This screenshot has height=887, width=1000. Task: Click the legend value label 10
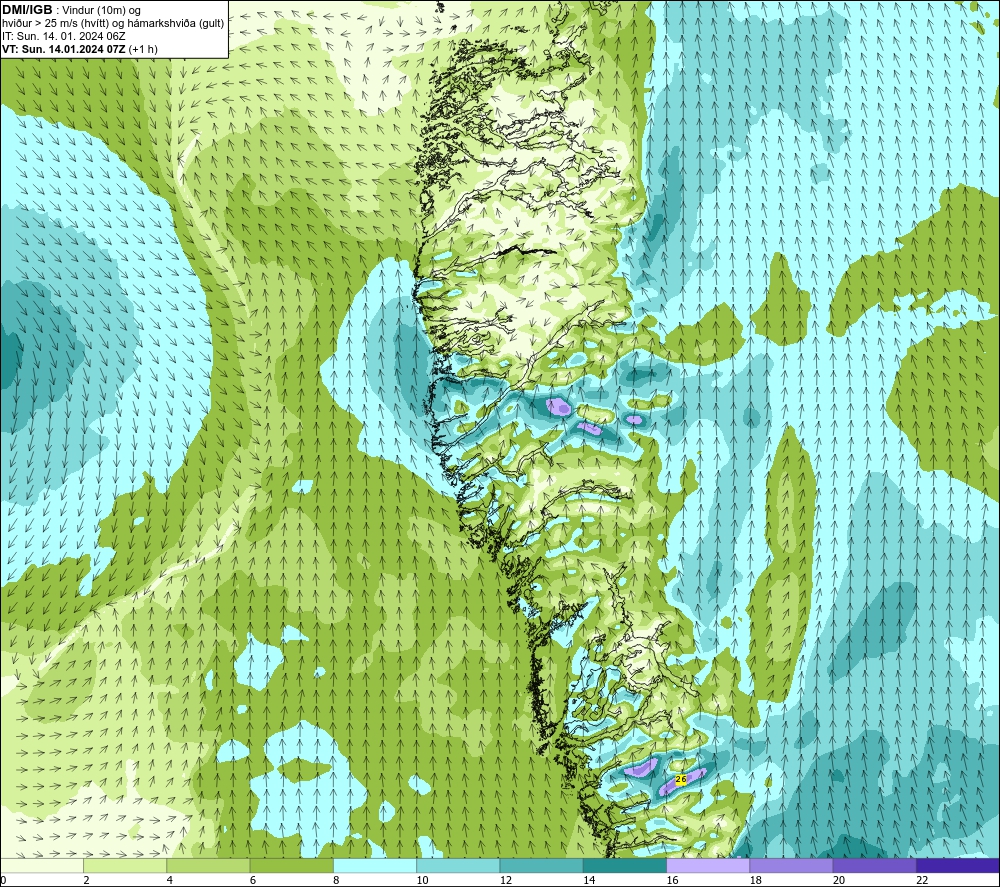[423, 880]
